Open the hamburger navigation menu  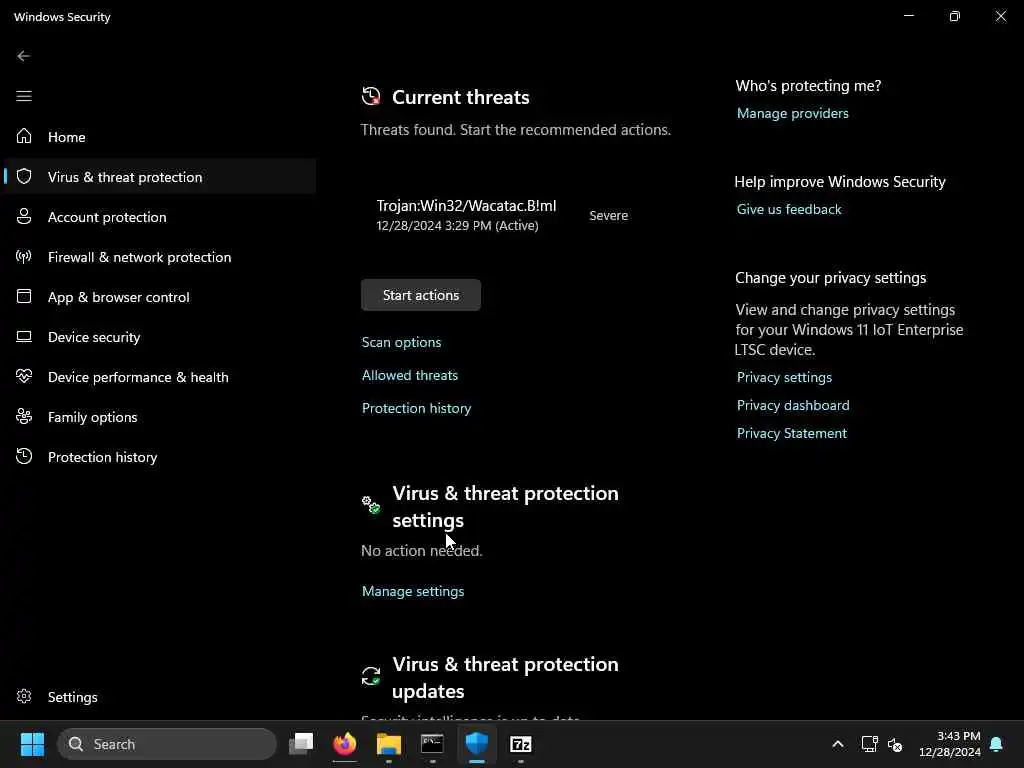pos(24,96)
